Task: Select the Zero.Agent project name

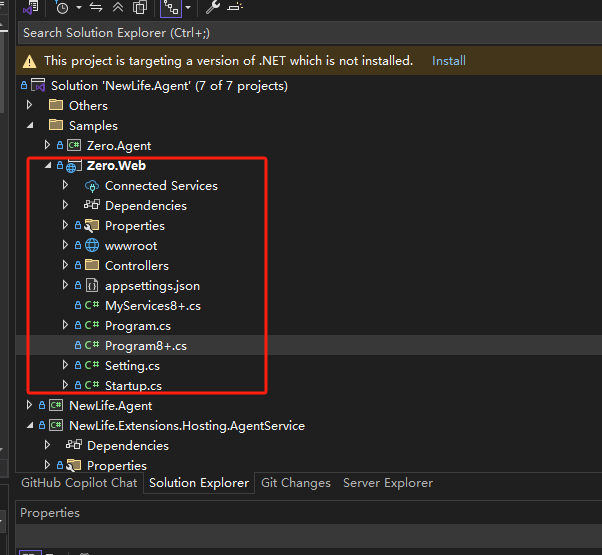Action: (x=119, y=146)
